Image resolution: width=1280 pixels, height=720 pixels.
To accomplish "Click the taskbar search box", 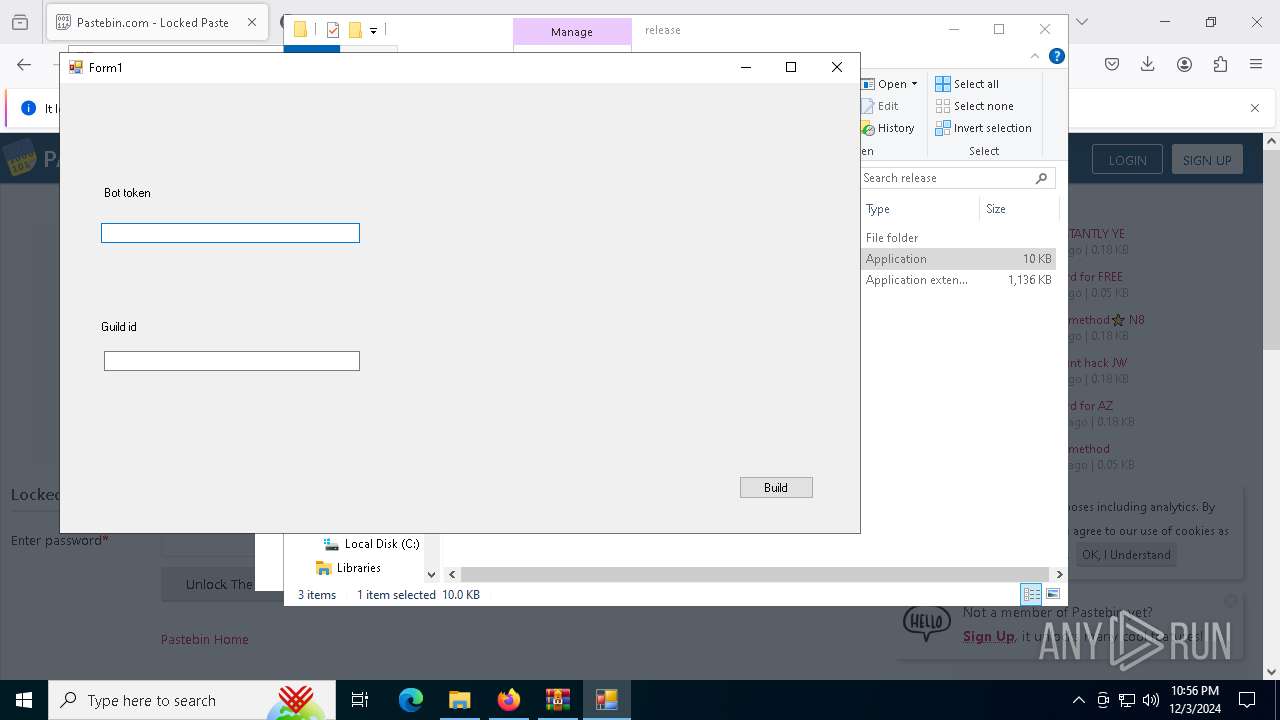I will [192, 700].
